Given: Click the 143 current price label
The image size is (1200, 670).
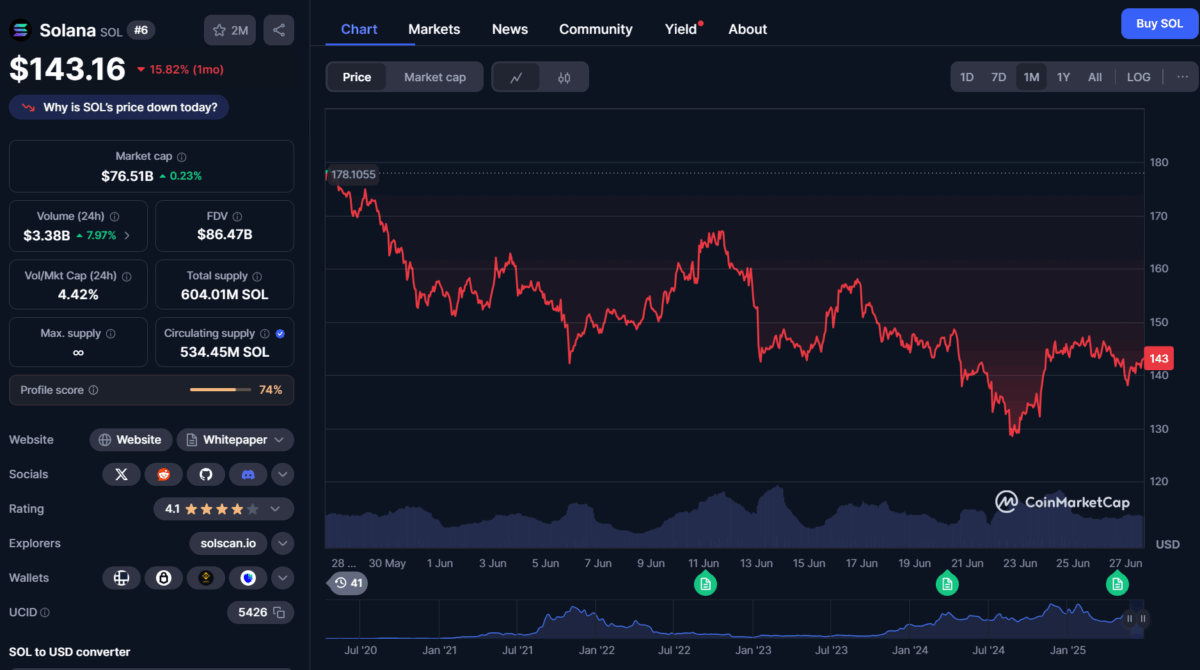Looking at the screenshot, I should (x=1160, y=359).
